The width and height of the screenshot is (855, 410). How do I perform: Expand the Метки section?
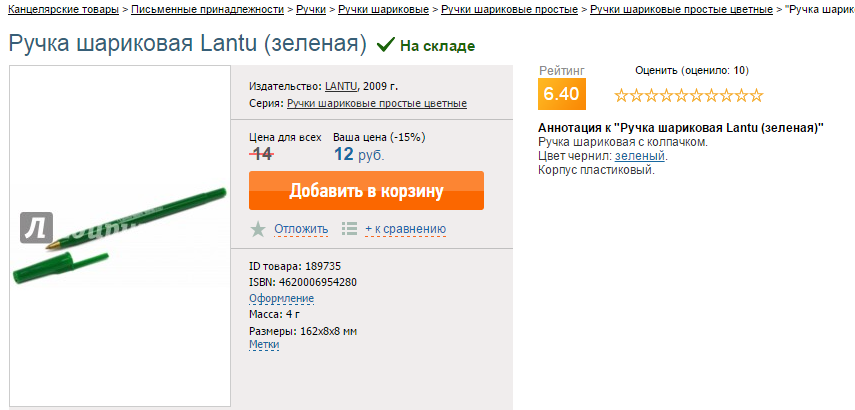pyautogui.click(x=264, y=345)
